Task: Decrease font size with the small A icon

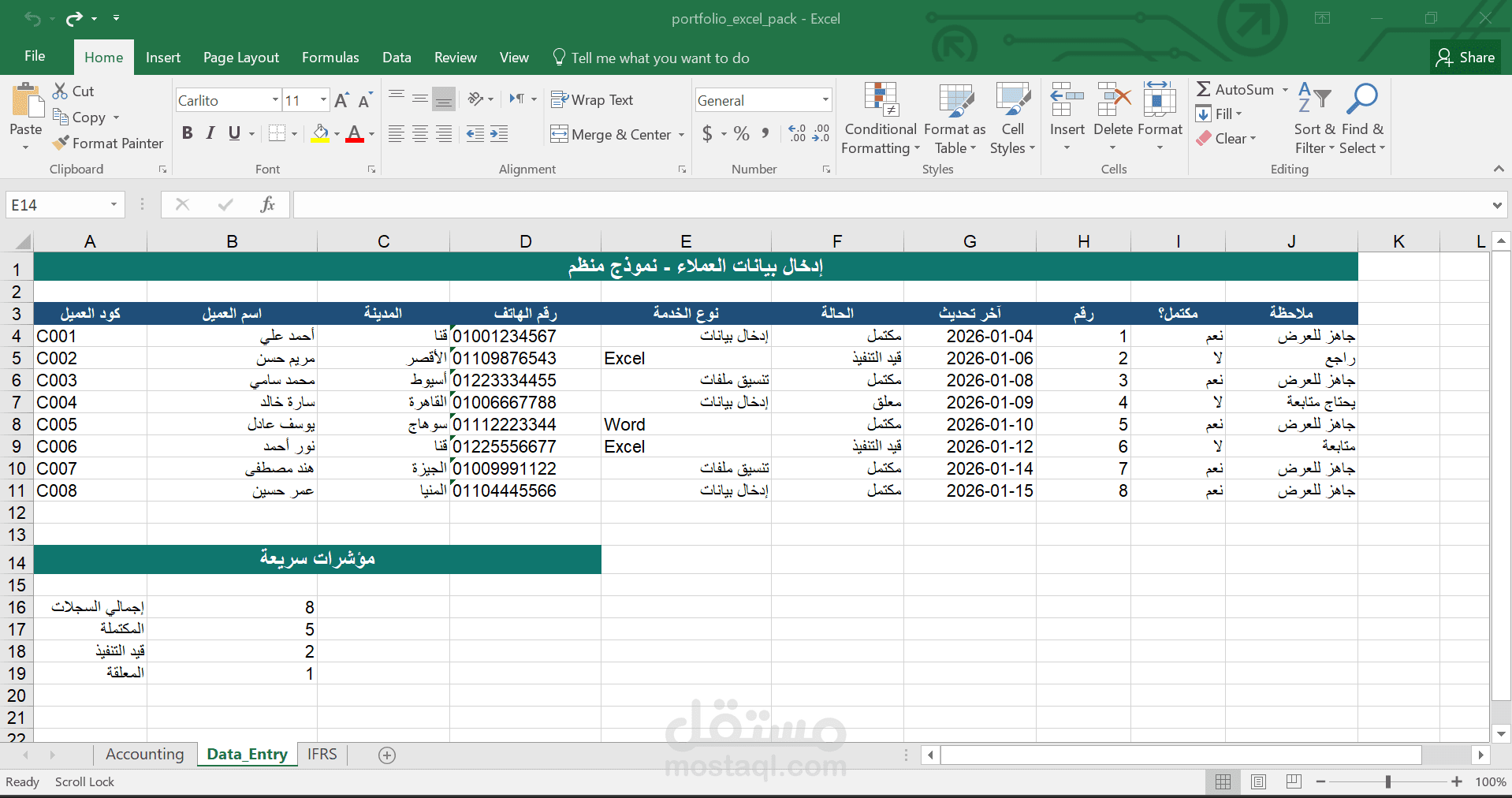Action: point(365,100)
